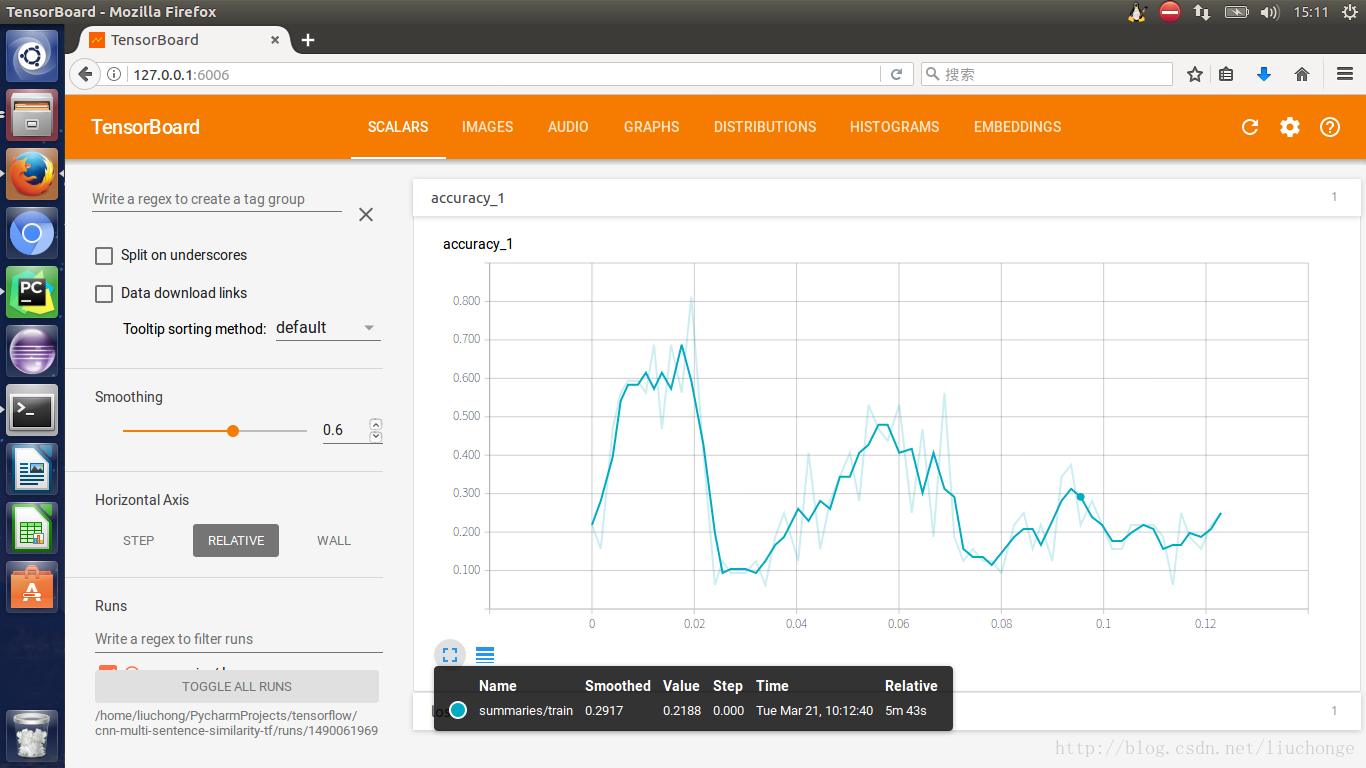Switch to the HISTOGRAMS tab

[x=894, y=127]
